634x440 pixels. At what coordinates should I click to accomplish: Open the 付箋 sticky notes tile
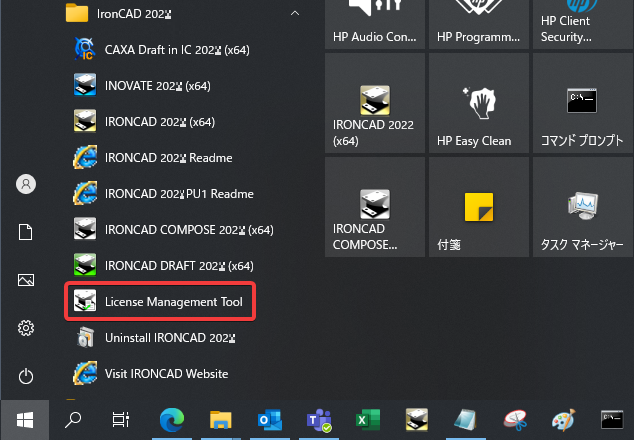(479, 207)
